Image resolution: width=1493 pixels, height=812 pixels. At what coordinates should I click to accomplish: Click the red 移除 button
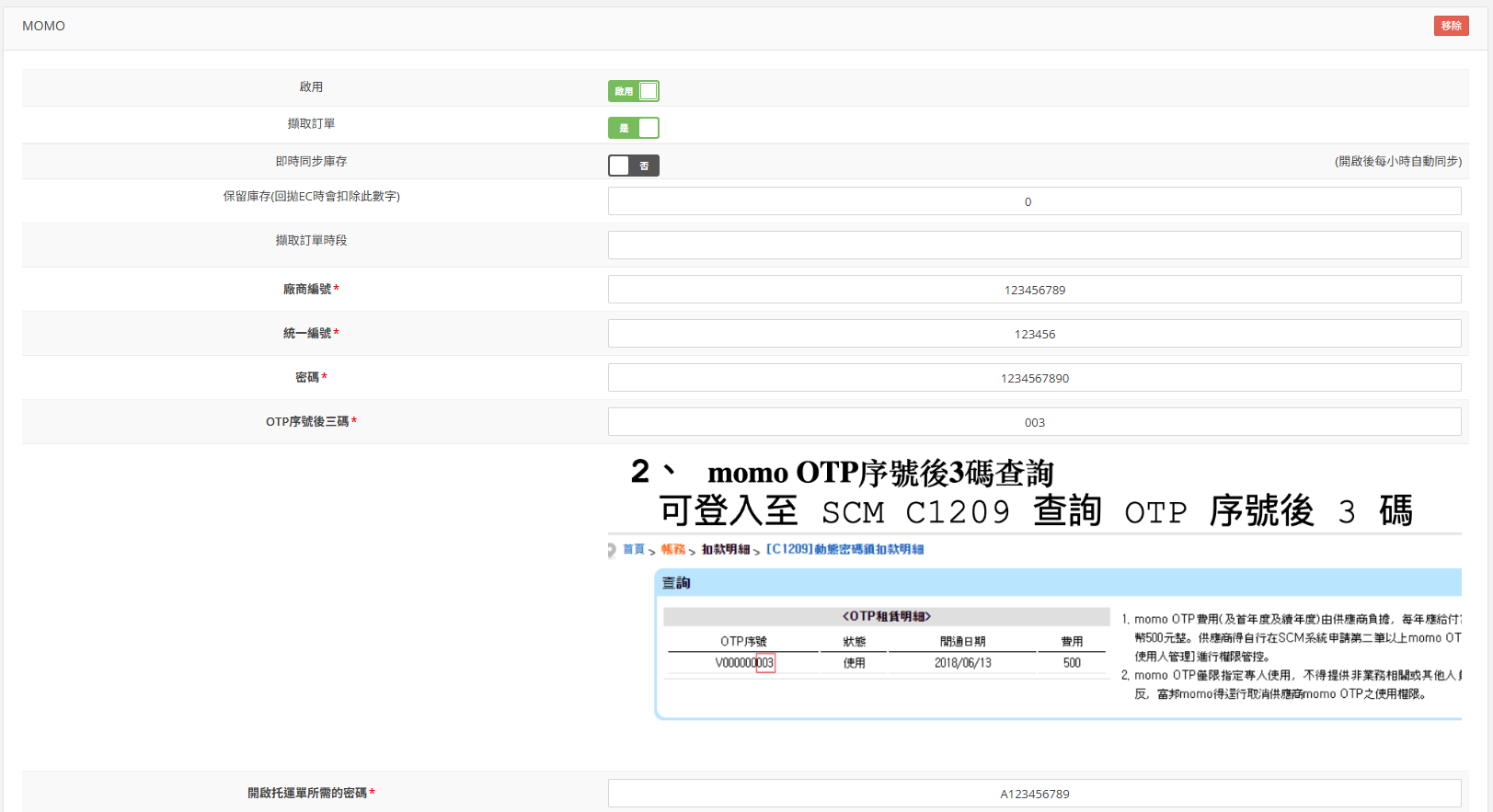click(1451, 26)
